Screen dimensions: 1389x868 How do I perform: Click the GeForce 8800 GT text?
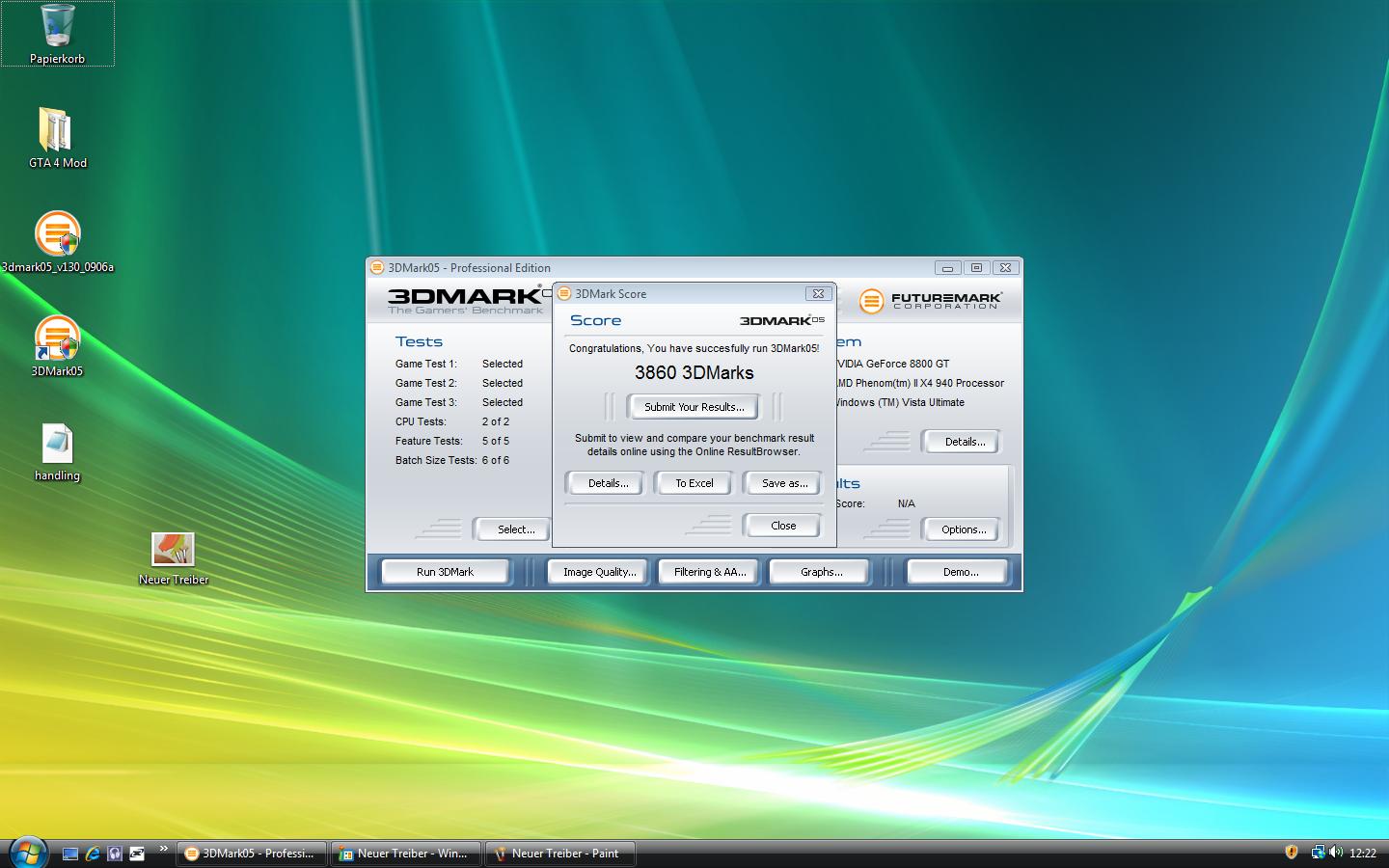pyautogui.click(x=893, y=364)
